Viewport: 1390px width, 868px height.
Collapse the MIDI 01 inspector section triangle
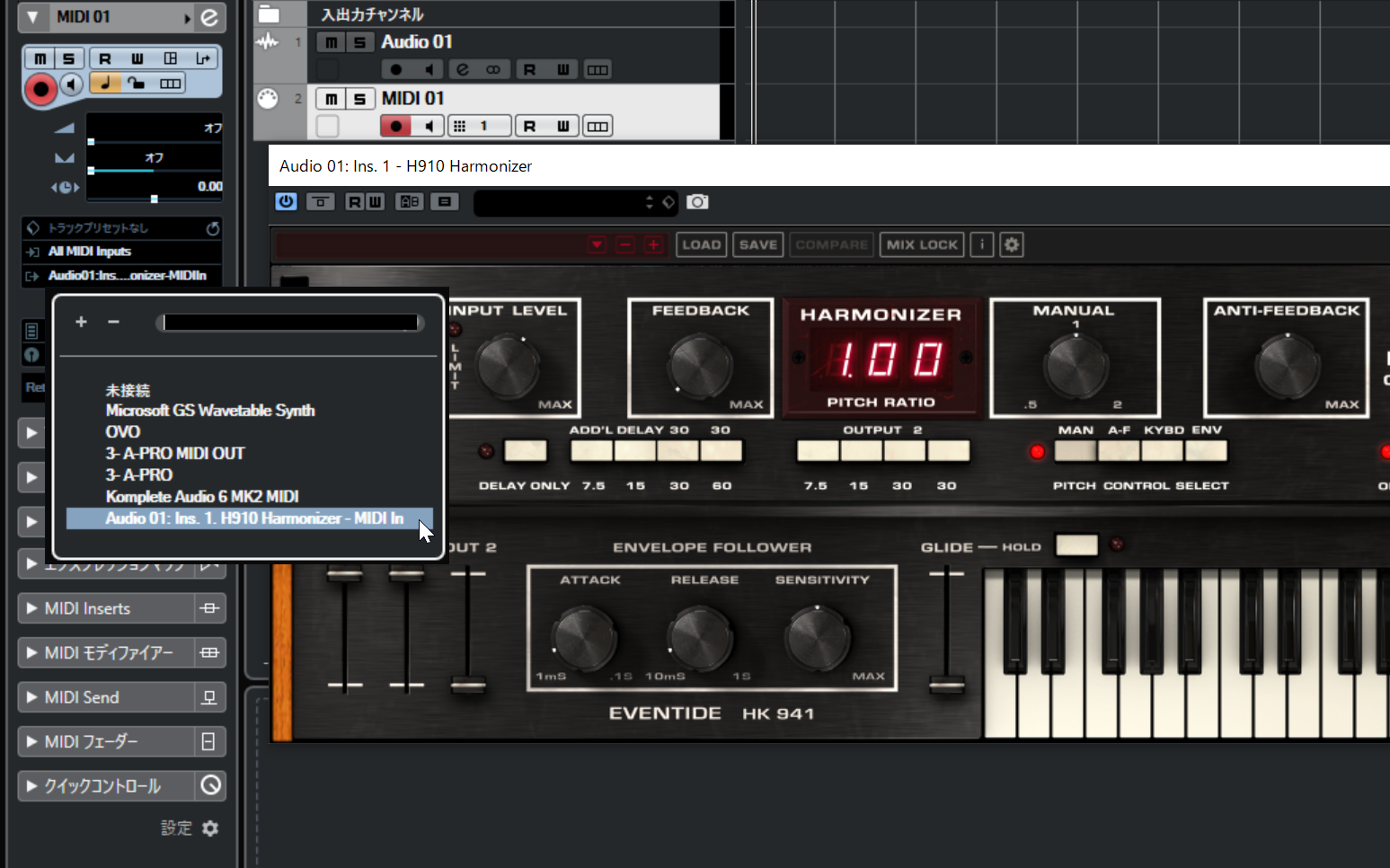pos(32,17)
